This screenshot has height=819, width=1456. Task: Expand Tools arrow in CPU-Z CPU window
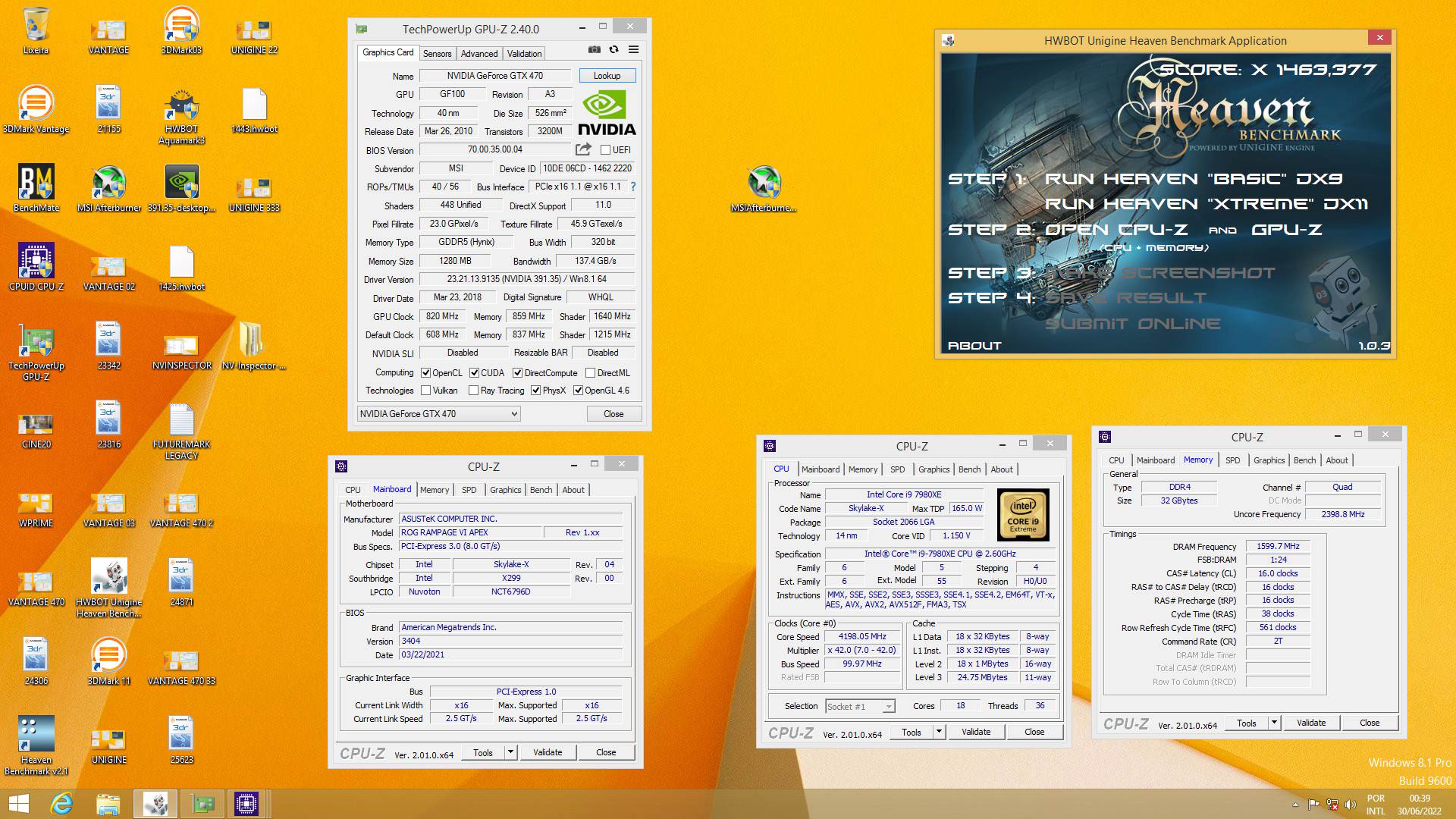(939, 732)
